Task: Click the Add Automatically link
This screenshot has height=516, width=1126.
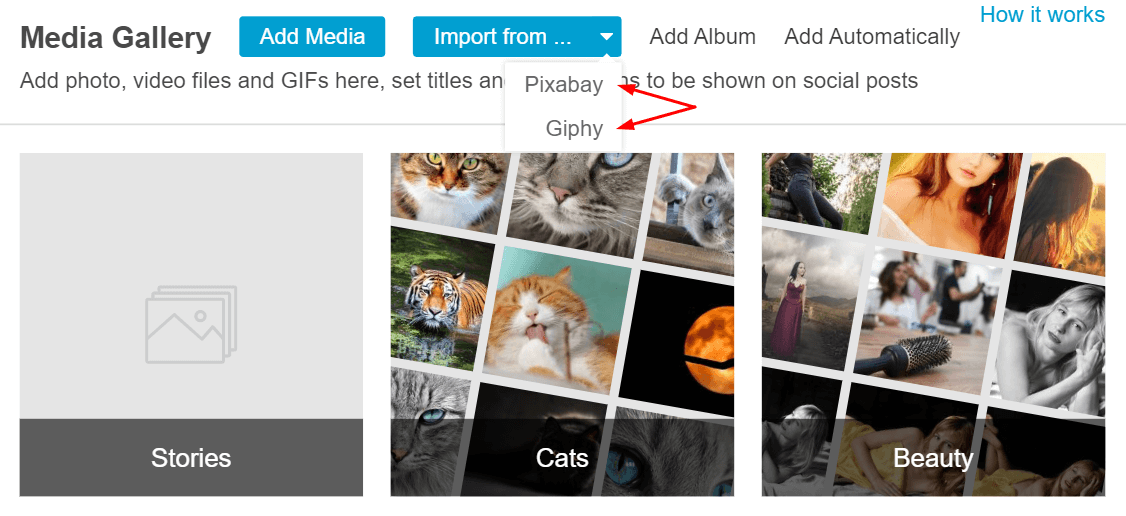Action: pyautogui.click(x=872, y=37)
